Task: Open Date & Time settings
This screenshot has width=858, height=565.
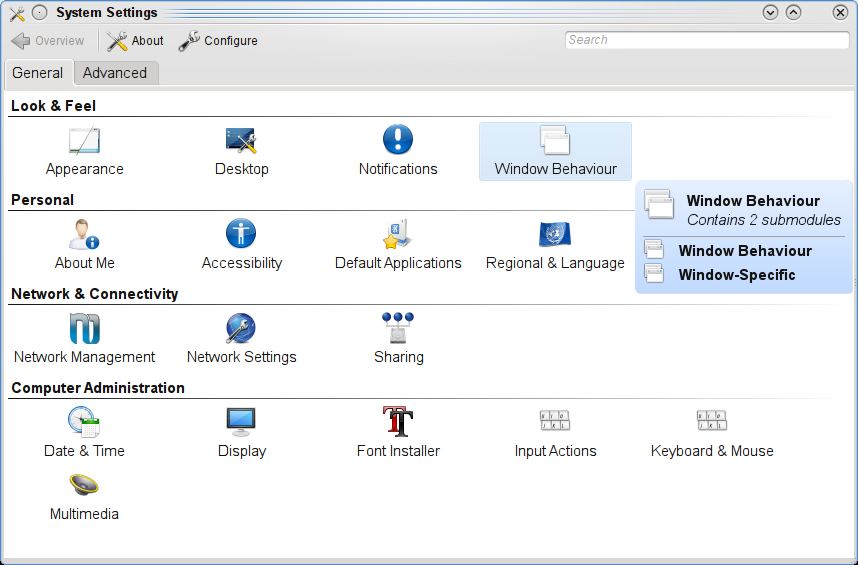Action: 84,433
